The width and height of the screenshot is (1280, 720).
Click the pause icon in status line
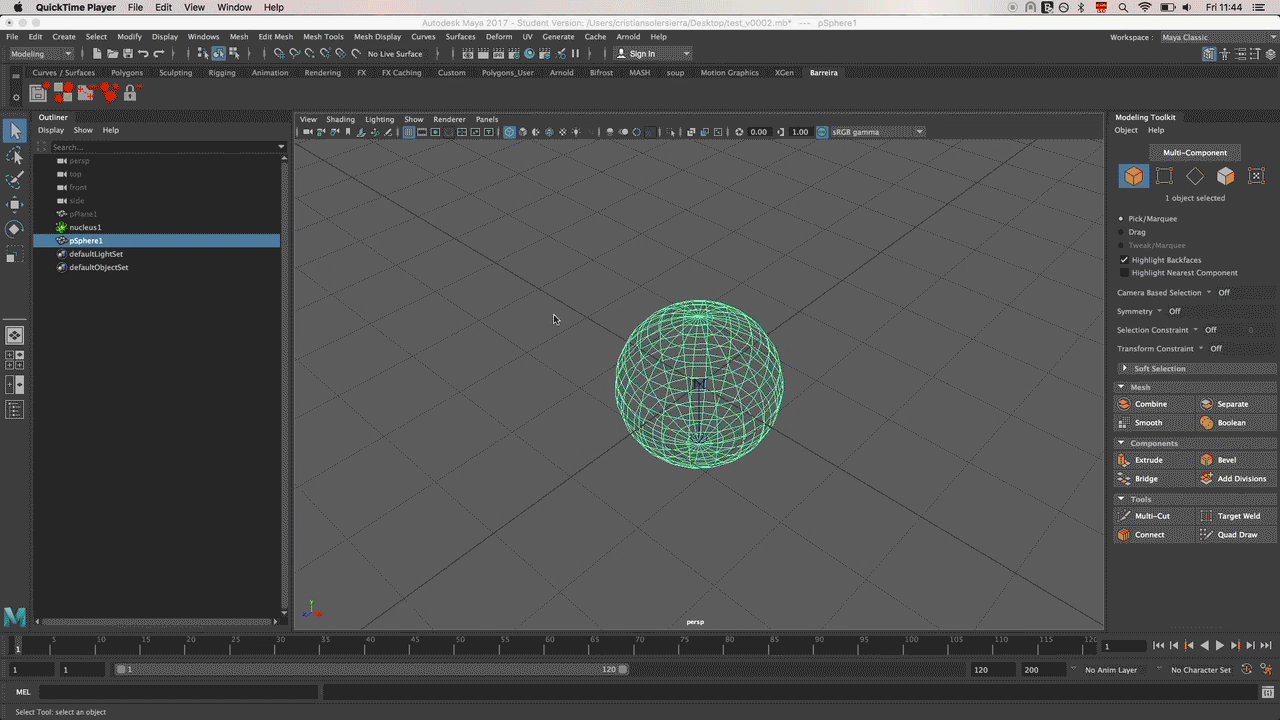pos(575,53)
